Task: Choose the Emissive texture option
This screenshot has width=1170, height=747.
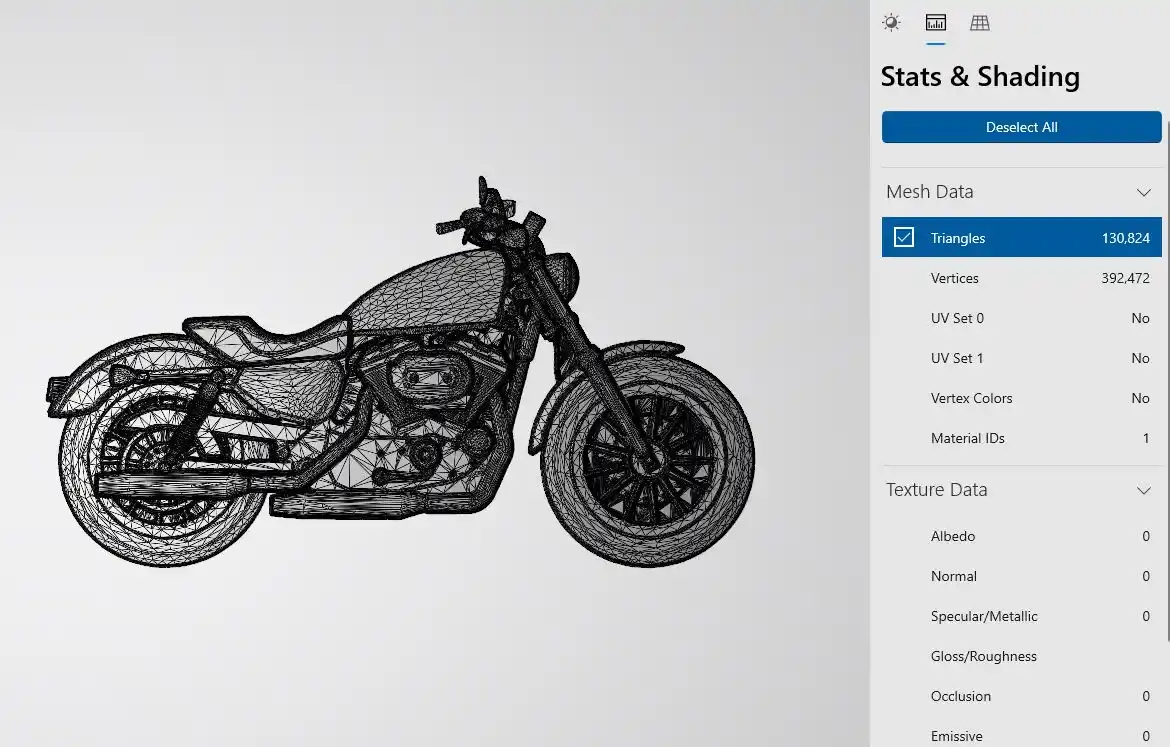Action: (1020, 736)
